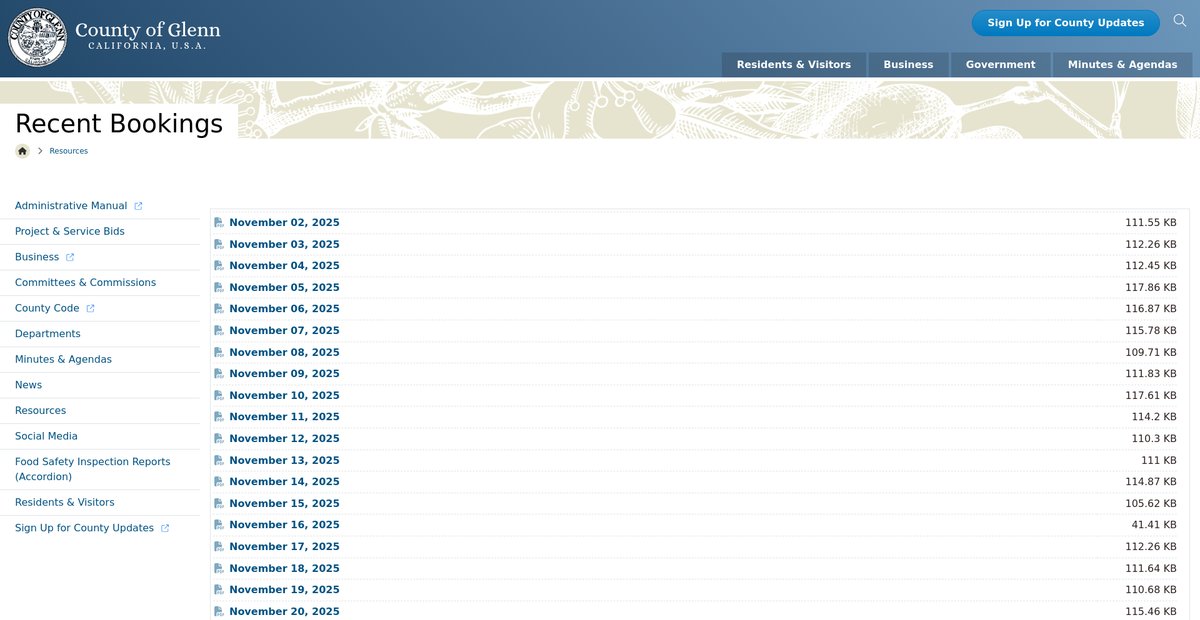Open Departments sidebar link
This screenshot has height=620, width=1200.
coord(48,334)
